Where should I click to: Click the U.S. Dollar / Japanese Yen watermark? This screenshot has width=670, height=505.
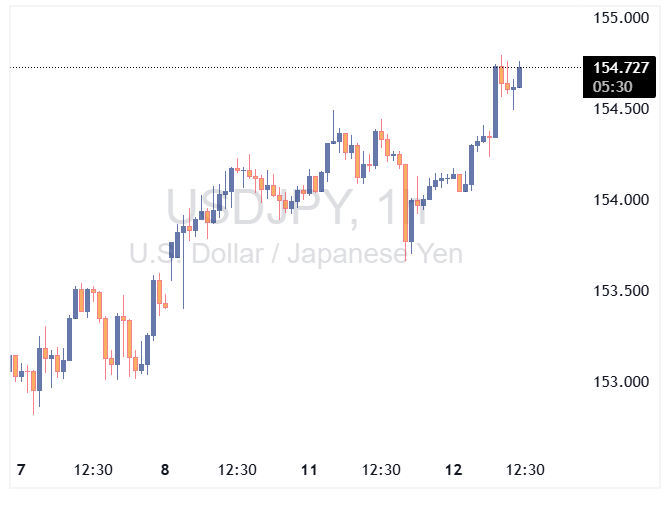point(296,254)
